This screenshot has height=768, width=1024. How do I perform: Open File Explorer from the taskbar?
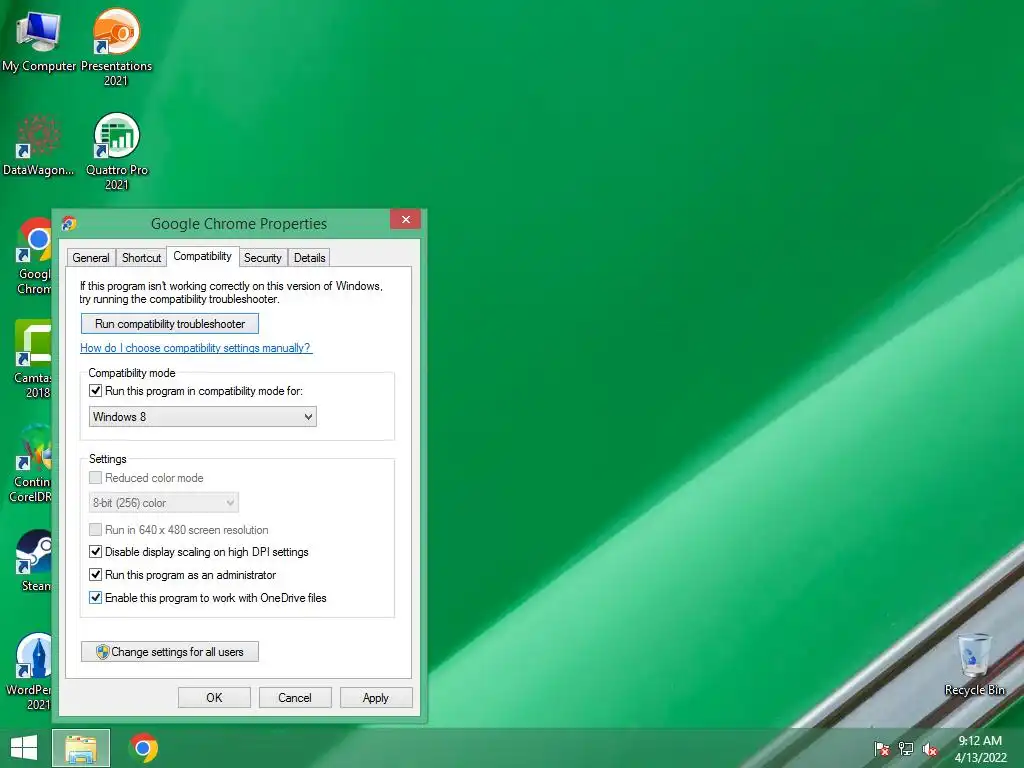81,748
